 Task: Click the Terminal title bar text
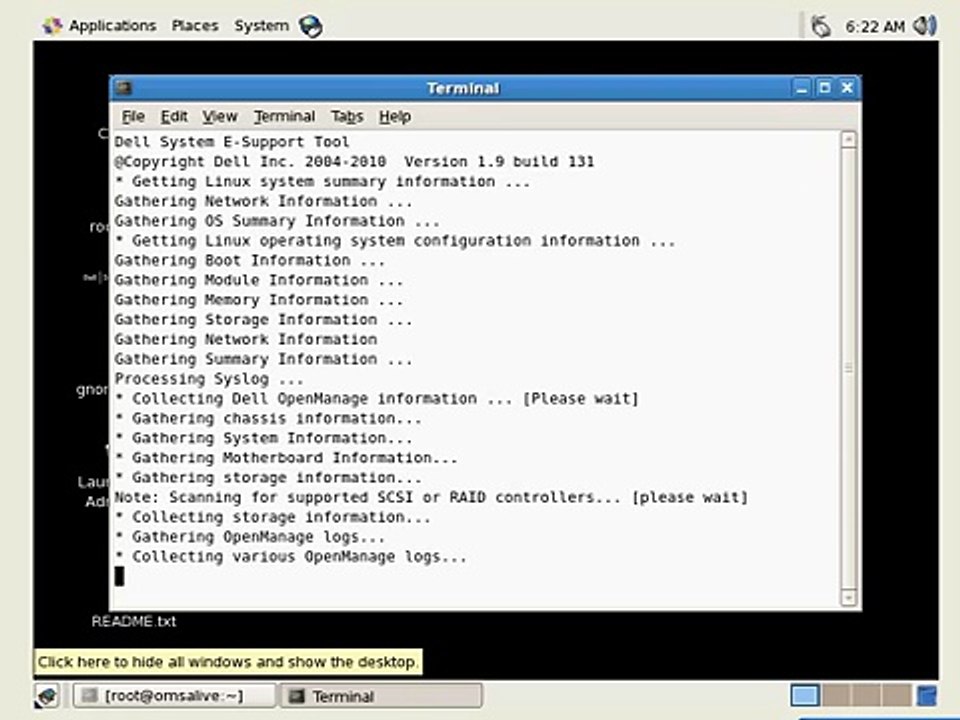point(463,88)
